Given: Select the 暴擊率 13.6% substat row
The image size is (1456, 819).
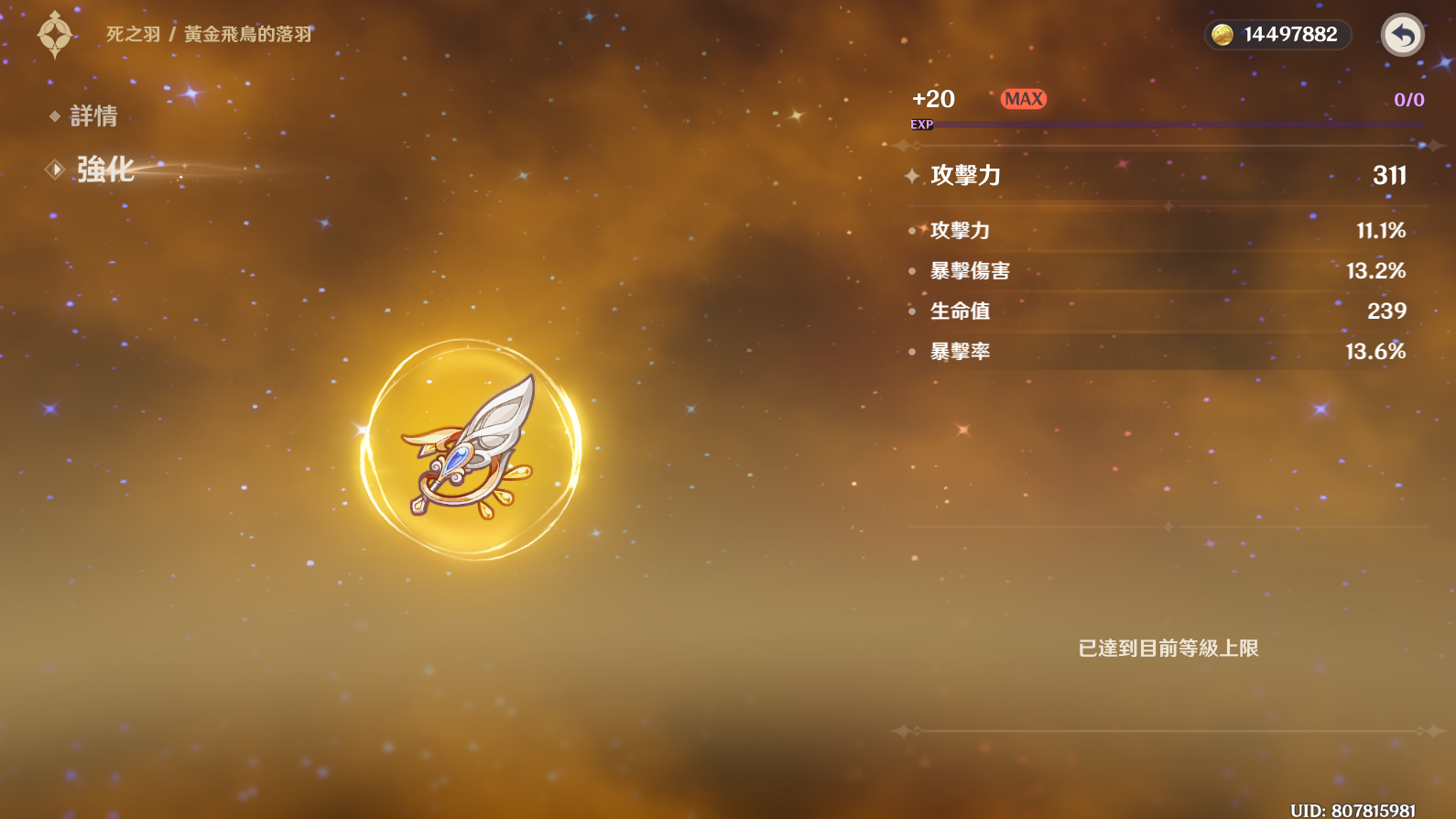Looking at the screenshot, I should pyautogui.click(x=1158, y=352).
